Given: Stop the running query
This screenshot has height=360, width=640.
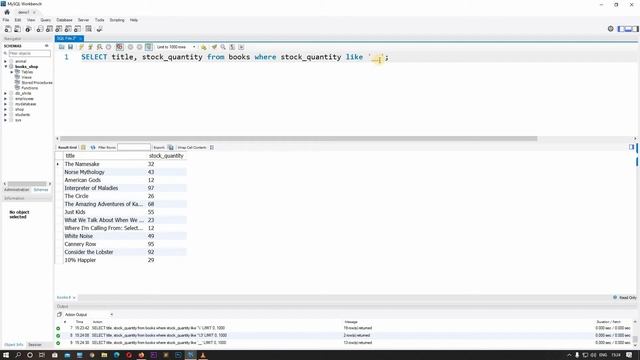Looking at the screenshot, I should click(x=108, y=47).
